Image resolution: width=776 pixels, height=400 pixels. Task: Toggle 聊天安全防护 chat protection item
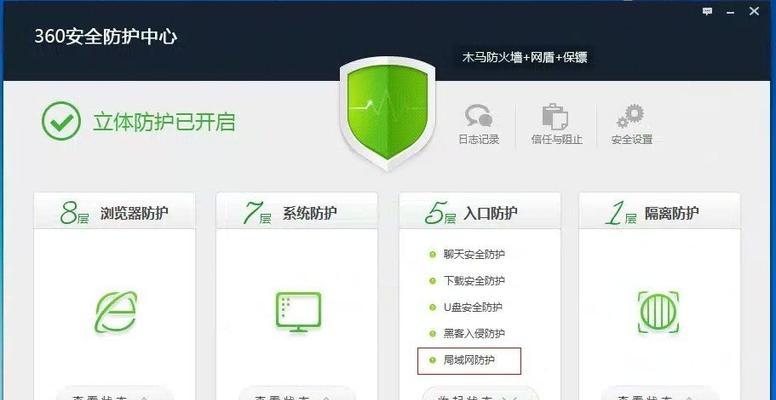click(468, 254)
